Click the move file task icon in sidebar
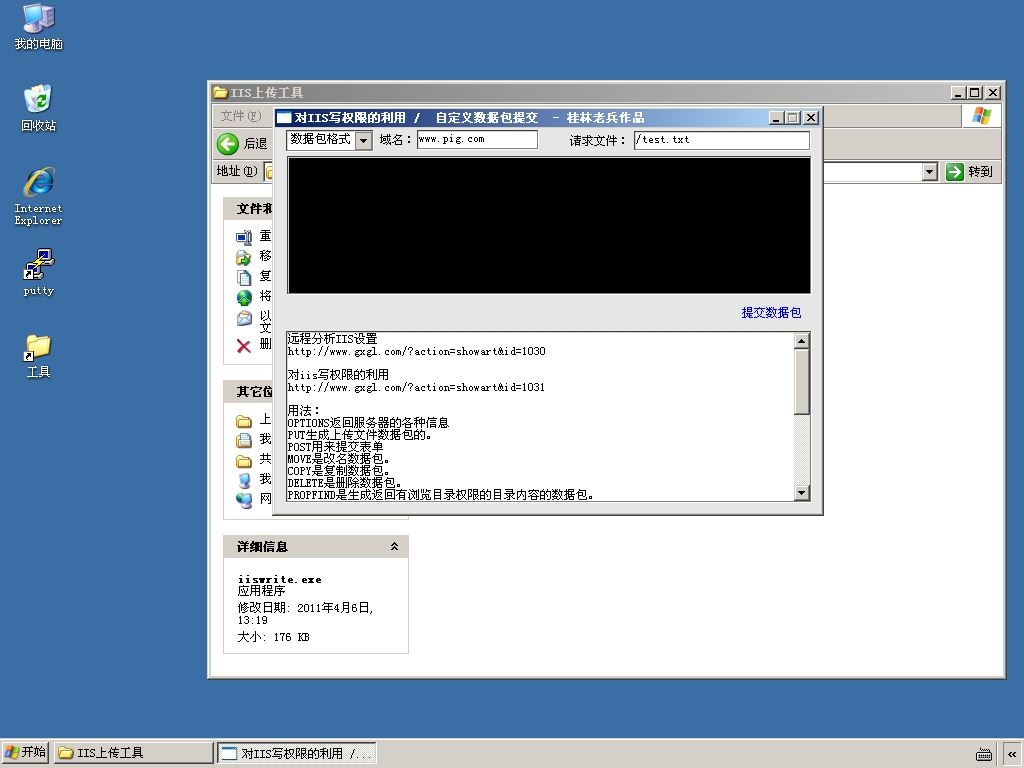The width and height of the screenshot is (1024, 768). 244,257
